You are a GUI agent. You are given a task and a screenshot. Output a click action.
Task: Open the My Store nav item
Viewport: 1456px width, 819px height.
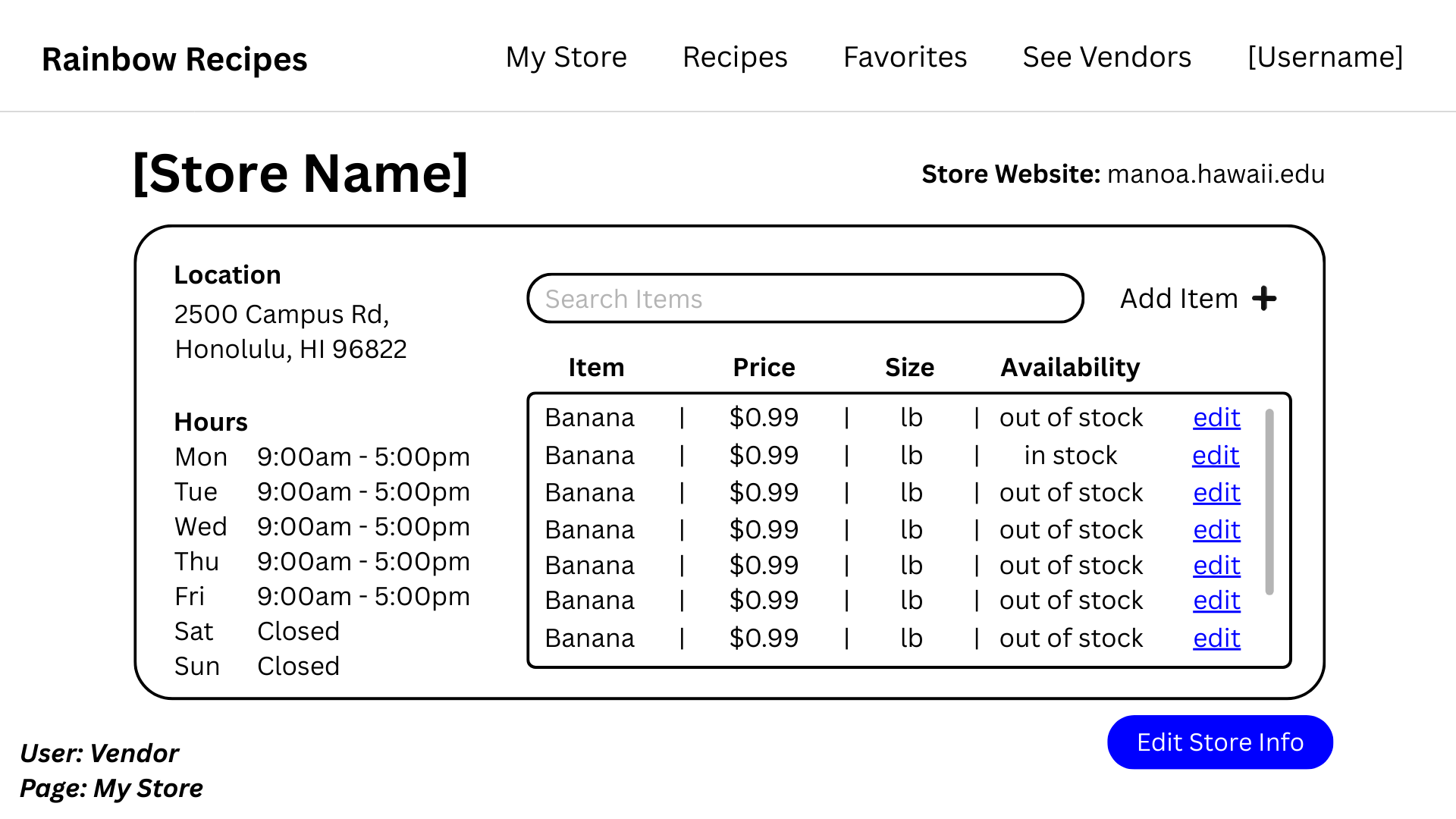click(x=566, y=57)
